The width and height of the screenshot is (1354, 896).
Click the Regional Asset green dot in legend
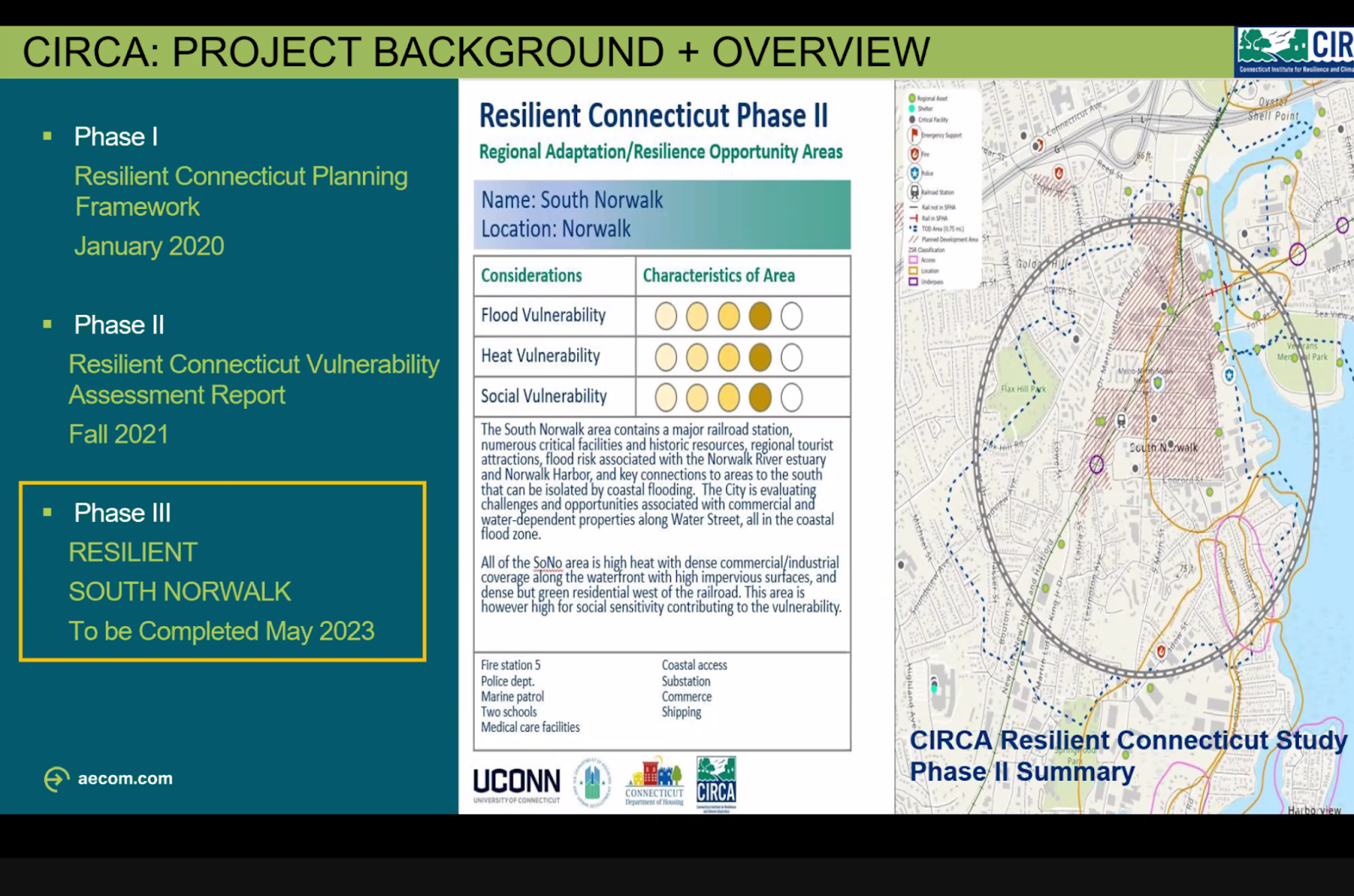(912, 98)
